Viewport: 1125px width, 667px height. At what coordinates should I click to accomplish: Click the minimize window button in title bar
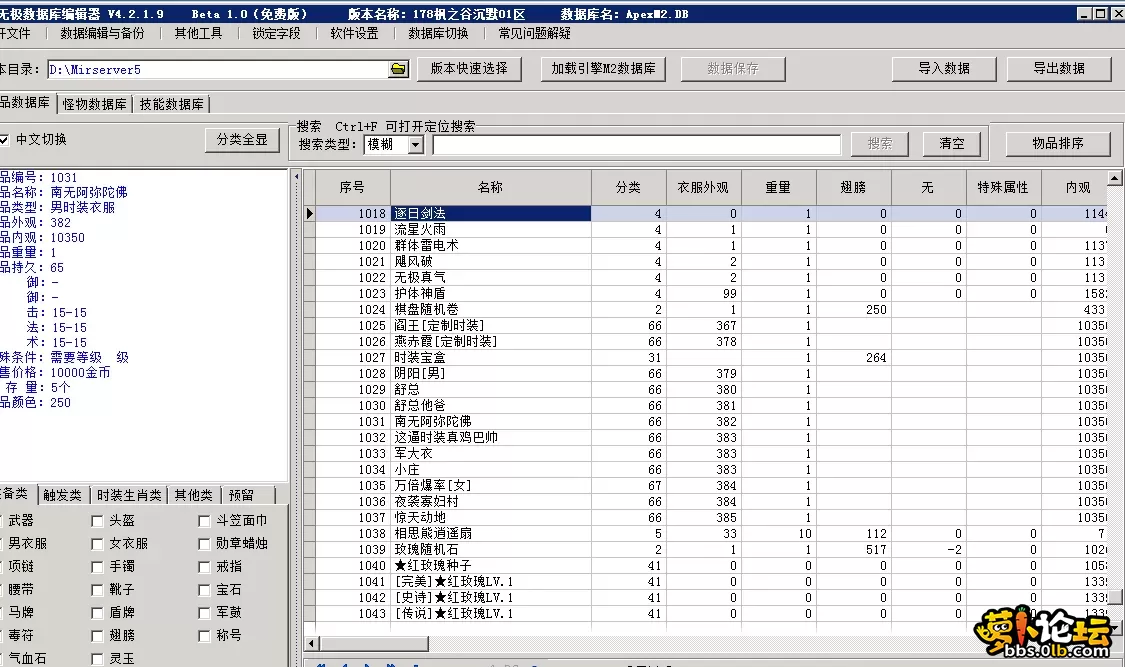coord(1083,14)
